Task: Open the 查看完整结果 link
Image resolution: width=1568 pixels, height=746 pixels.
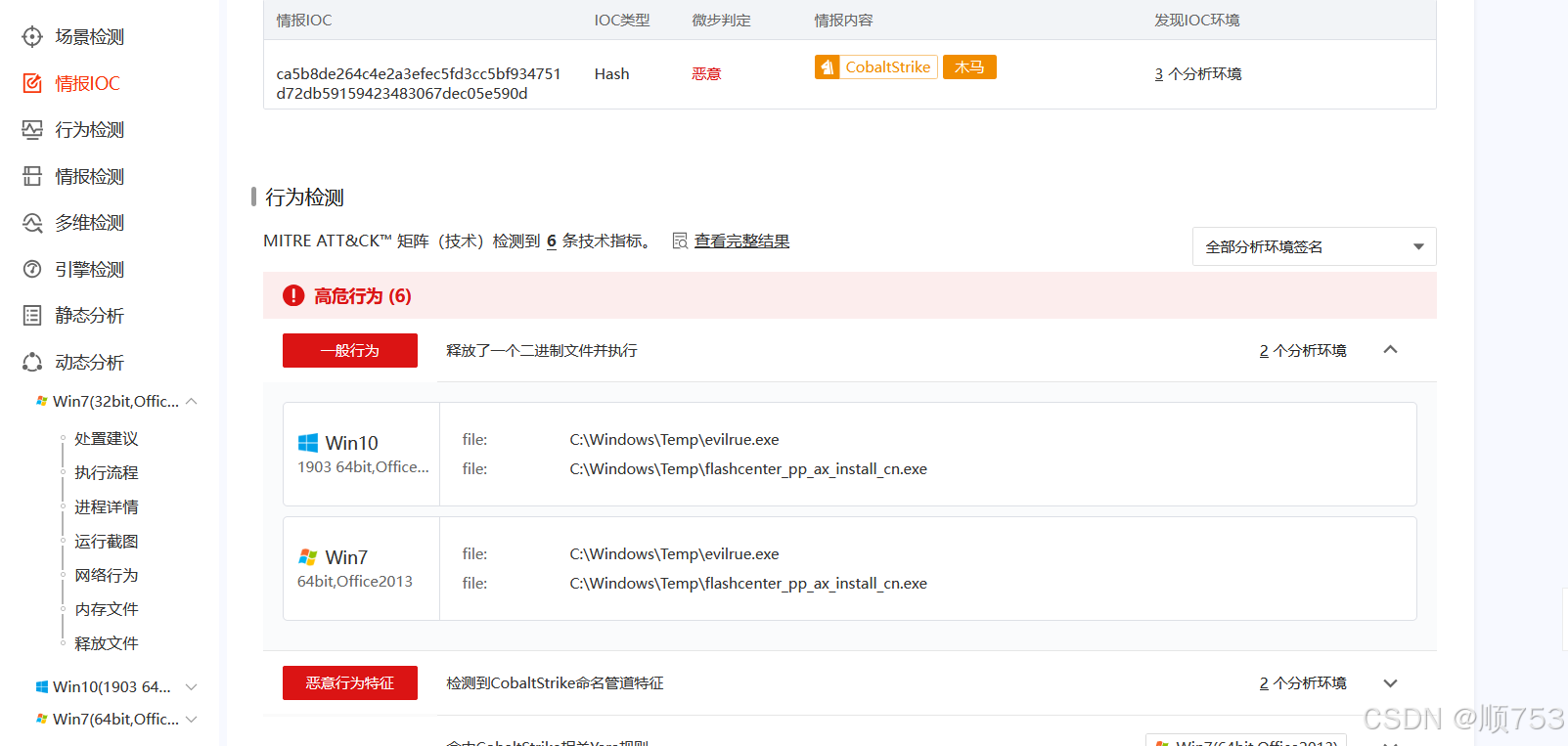Action: click(741, 241)
